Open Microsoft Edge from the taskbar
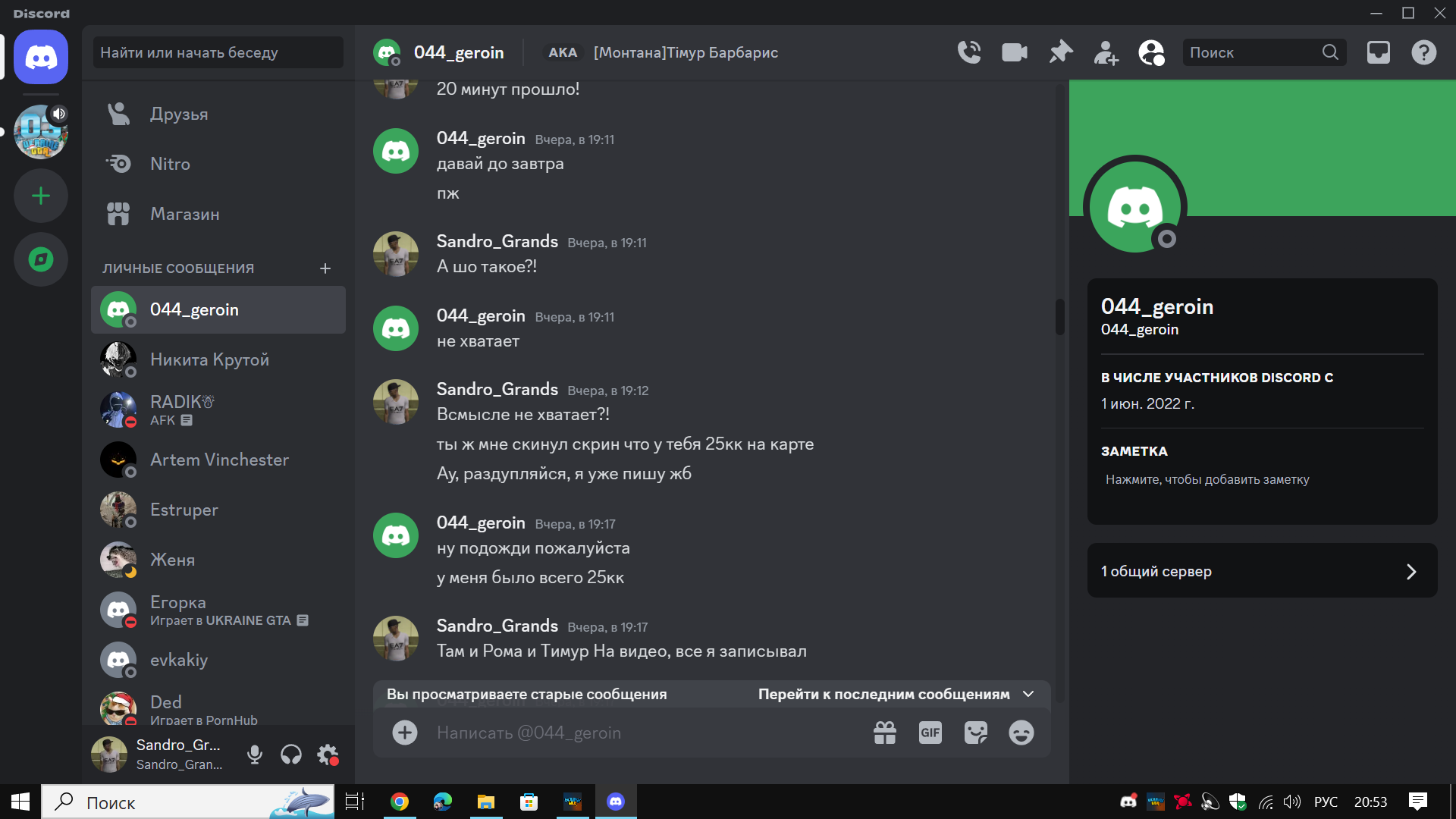This screenshot has width=1456, height=819. tap(443, 802)
